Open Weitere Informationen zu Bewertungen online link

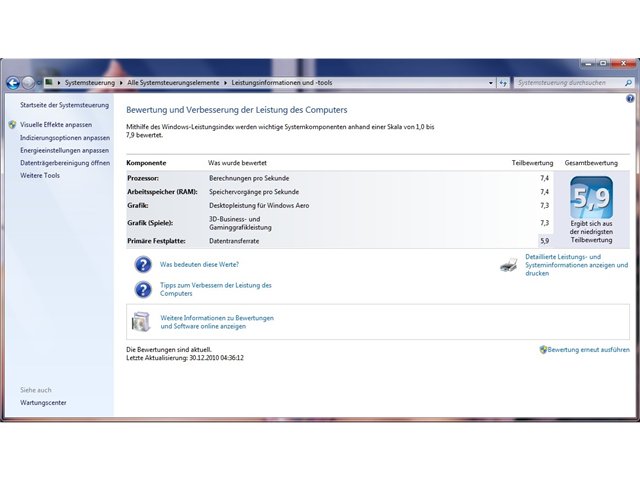coord(217,322)
